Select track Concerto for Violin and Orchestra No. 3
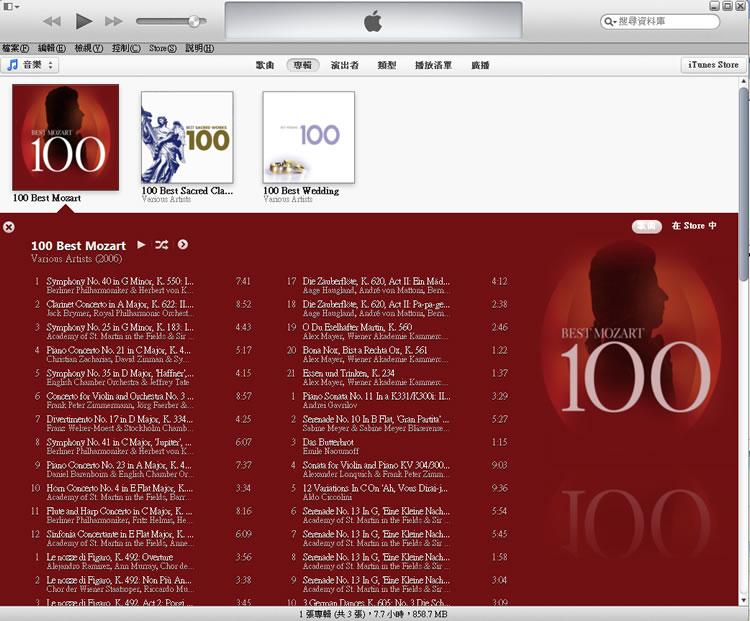The image size is (750, 621). coord(141,400)
